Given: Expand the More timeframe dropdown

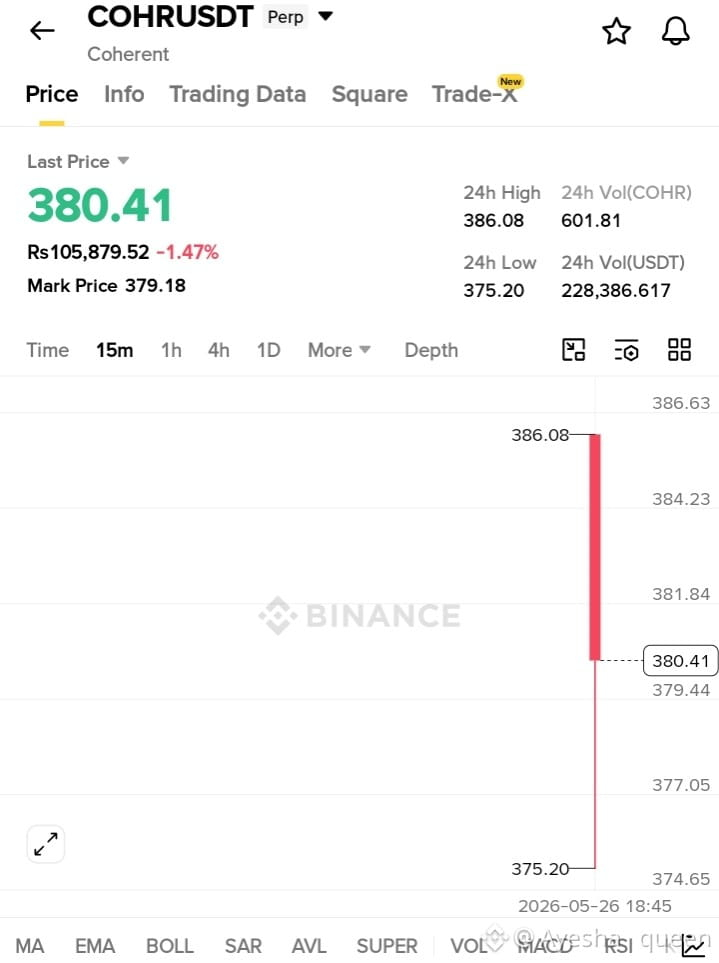Looking at the screenshot, I should (x=339, y=350).
